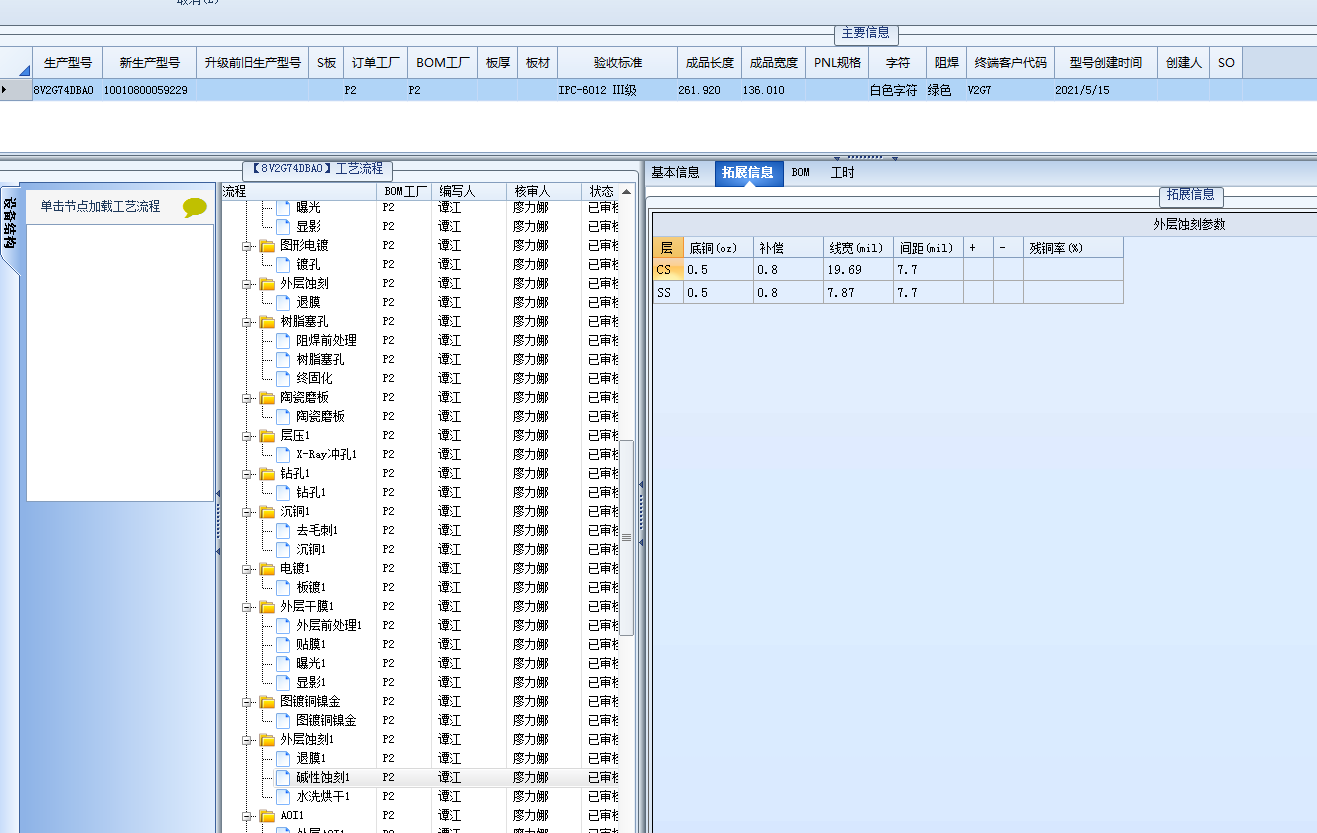Click the 验收标准 column header
This screenshot has width=1317, height=833.
click(617, 62)
